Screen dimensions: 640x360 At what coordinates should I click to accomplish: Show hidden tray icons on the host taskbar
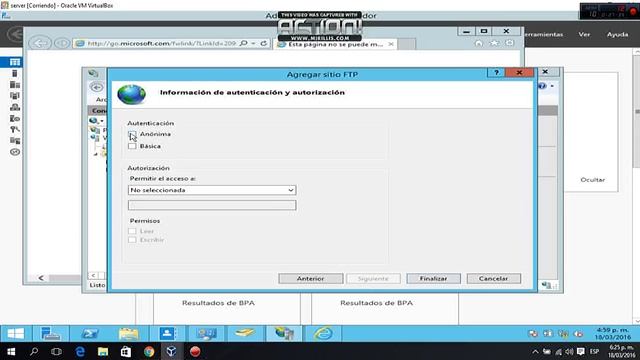535,351
